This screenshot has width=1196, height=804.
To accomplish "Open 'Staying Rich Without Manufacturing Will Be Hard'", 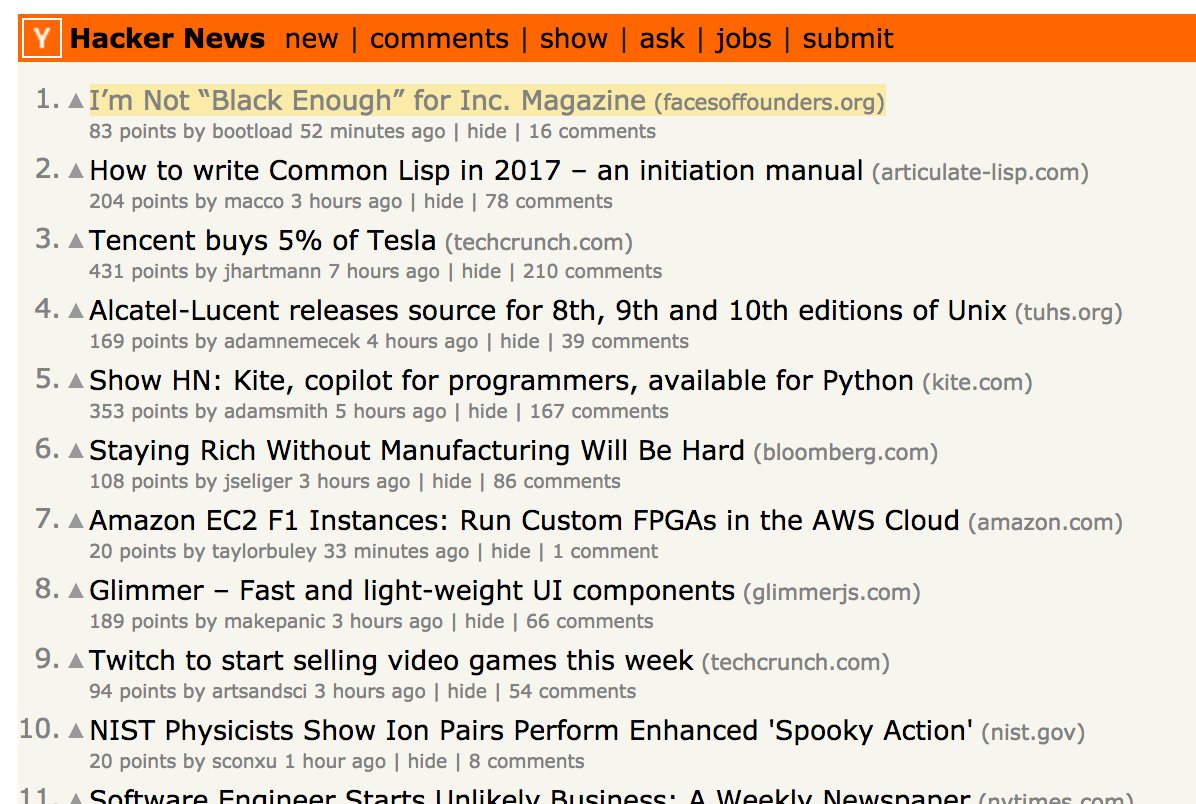I will click(416, 451).
